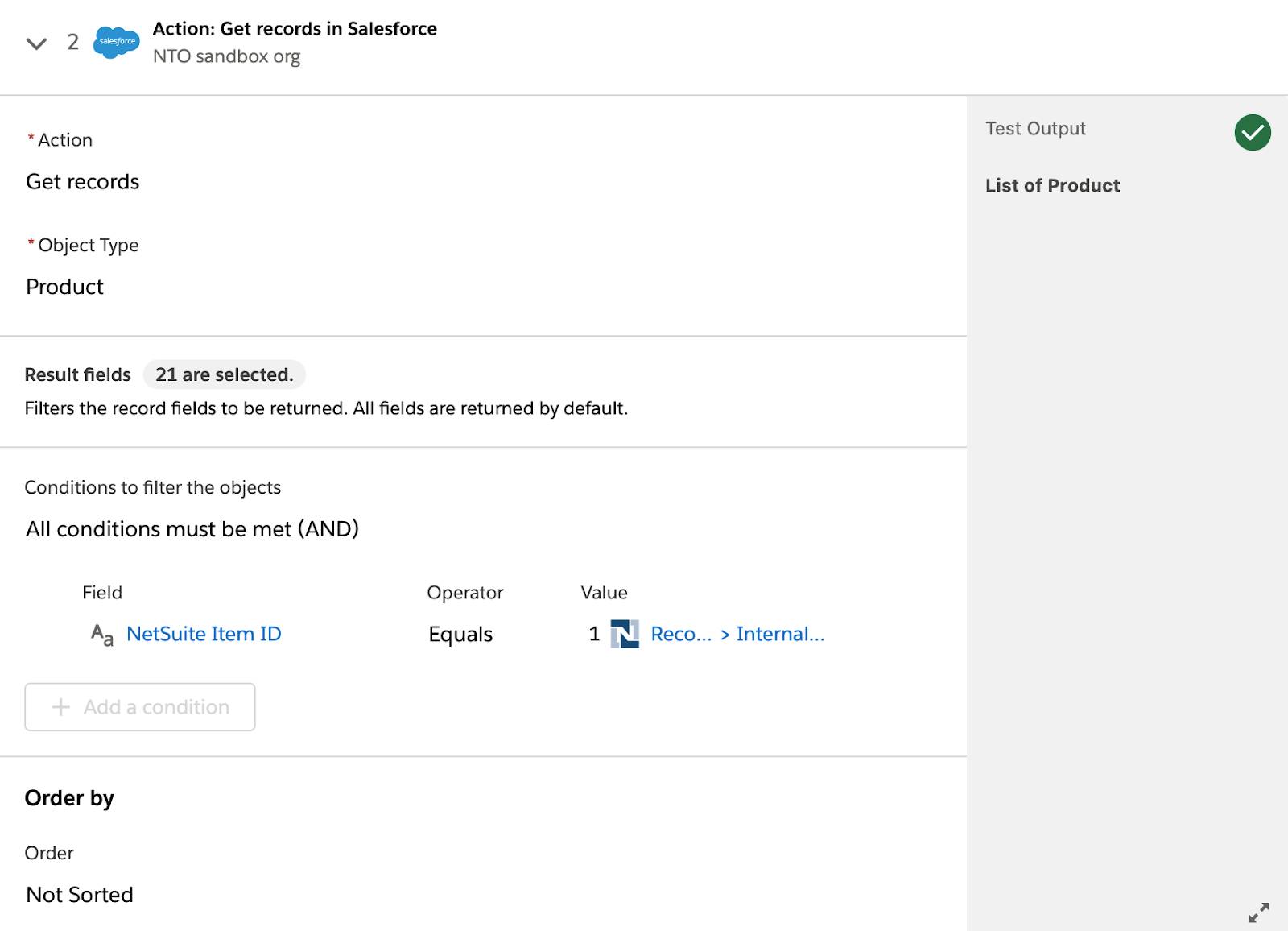This screenshot has width=1288, height=931.
Task: Click the Action: Get records in Salesforce title
Action: pyautogui.click(x=295, y=29)
